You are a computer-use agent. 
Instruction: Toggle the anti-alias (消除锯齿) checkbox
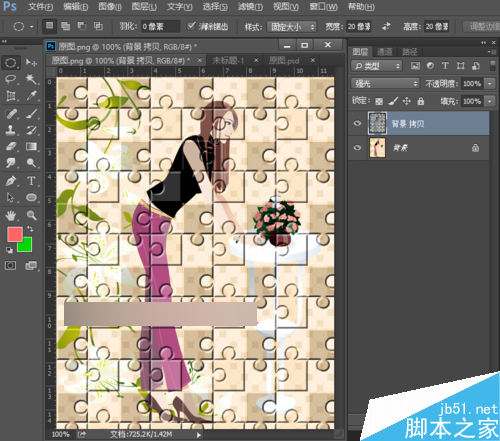point(191,26)
